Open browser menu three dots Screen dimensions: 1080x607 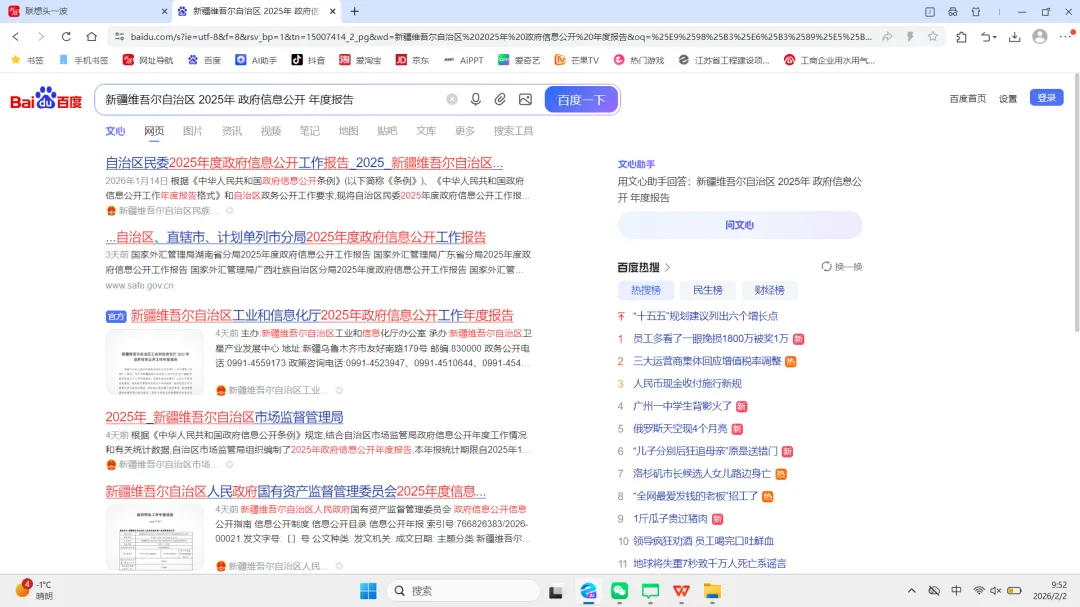pyautogui.click(x=1066, y=37)
